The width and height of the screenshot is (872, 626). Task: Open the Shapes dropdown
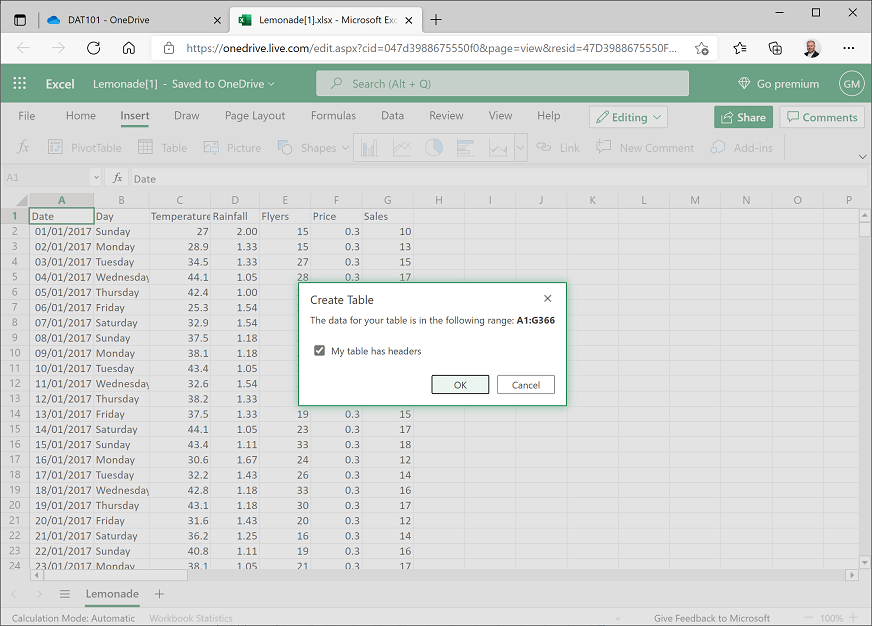tap(312, 147)
